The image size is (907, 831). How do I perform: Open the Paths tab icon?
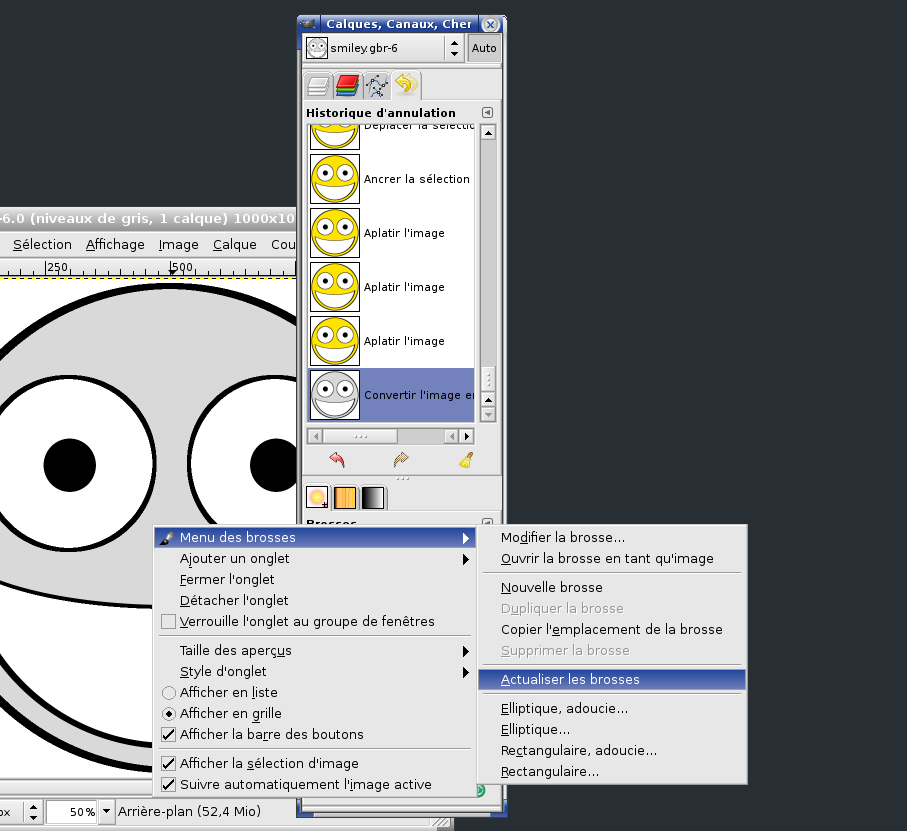click(x=376, y=86)
